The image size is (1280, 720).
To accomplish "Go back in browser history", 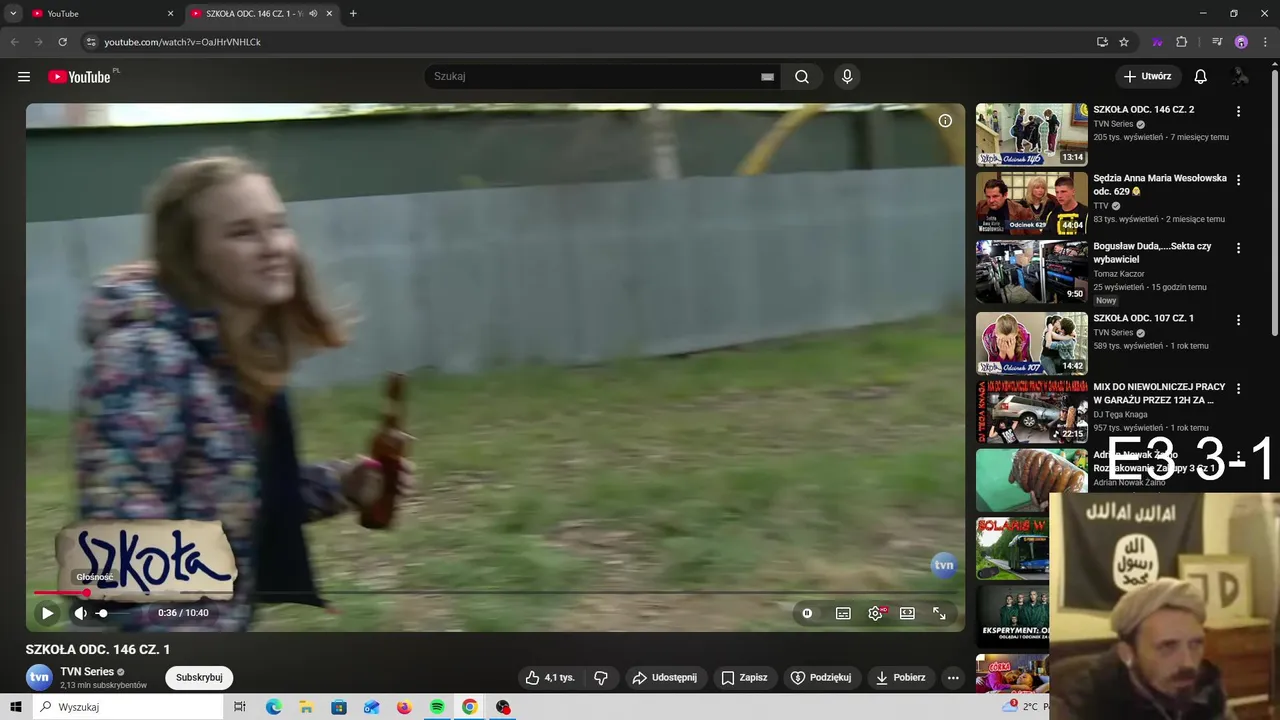I will 14,42.
